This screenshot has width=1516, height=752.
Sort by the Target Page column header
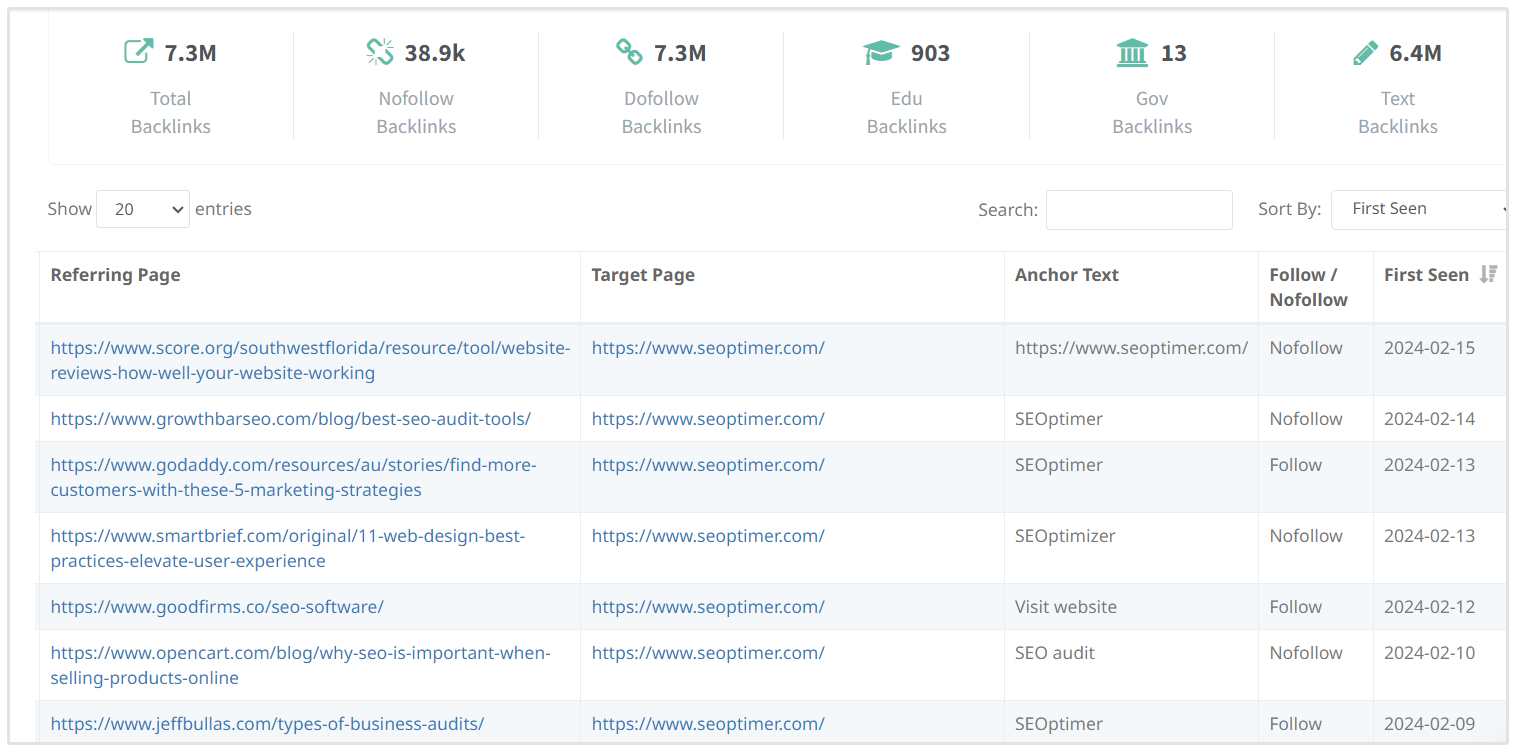click(643, 275)
